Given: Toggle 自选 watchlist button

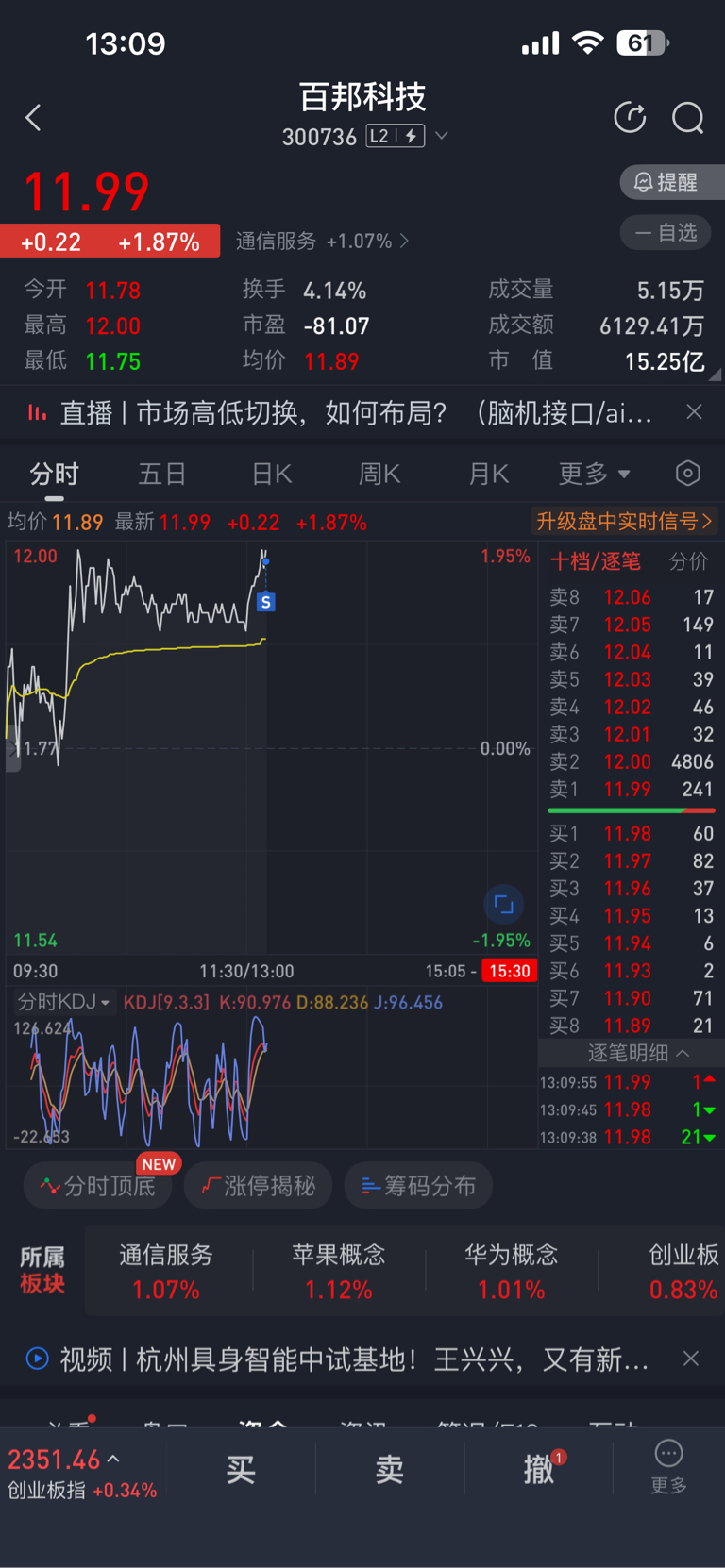Looking at the screenshot, I should (666, 232).
